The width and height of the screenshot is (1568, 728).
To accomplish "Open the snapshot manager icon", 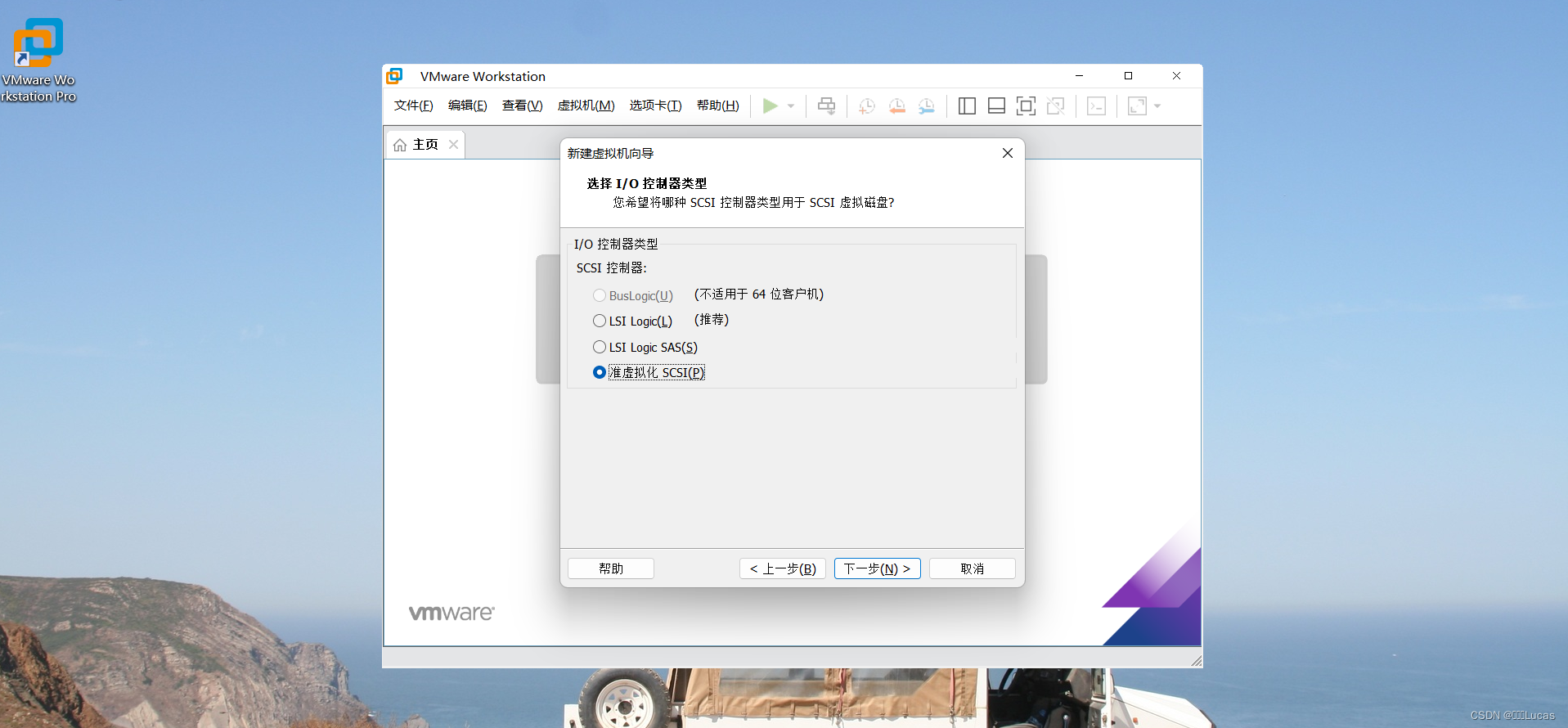I will 927,106.
